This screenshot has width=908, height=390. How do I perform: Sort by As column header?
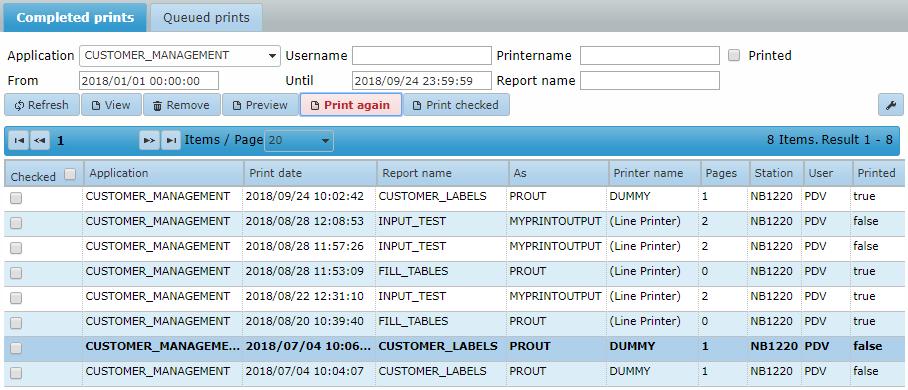pyautogui.click(x=558, y=173)
